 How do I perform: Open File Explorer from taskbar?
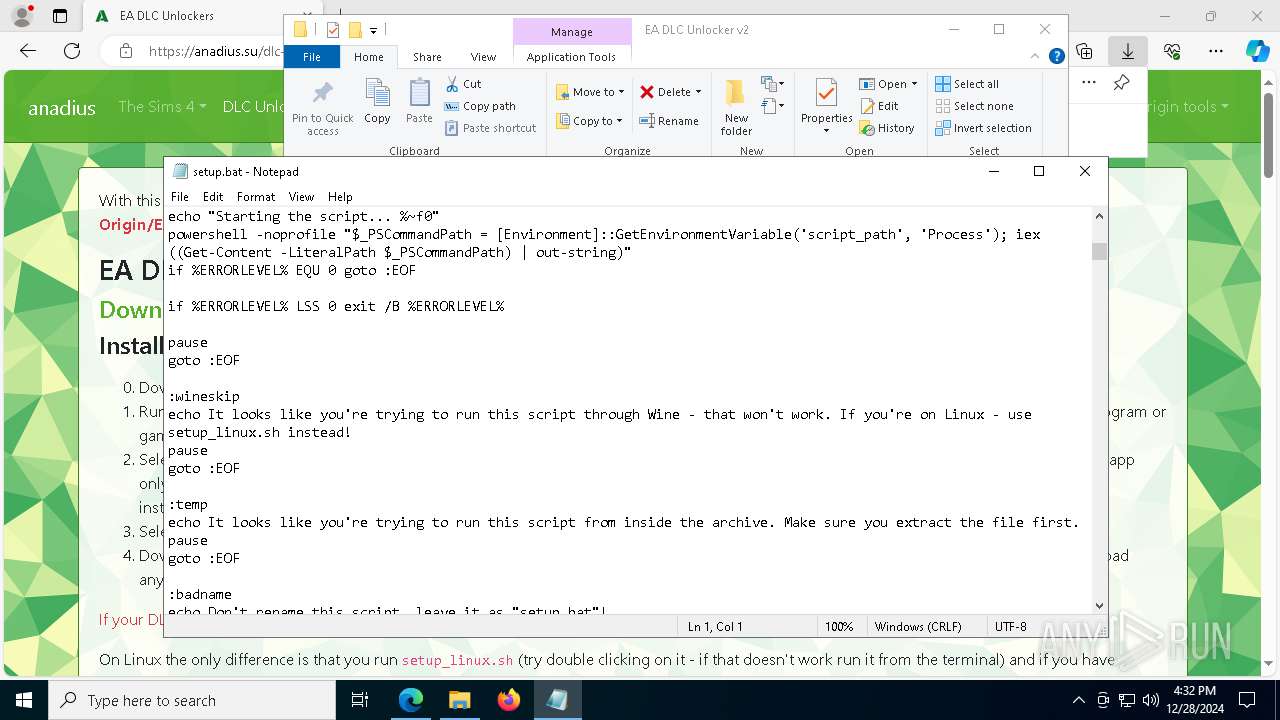[459, 700]
